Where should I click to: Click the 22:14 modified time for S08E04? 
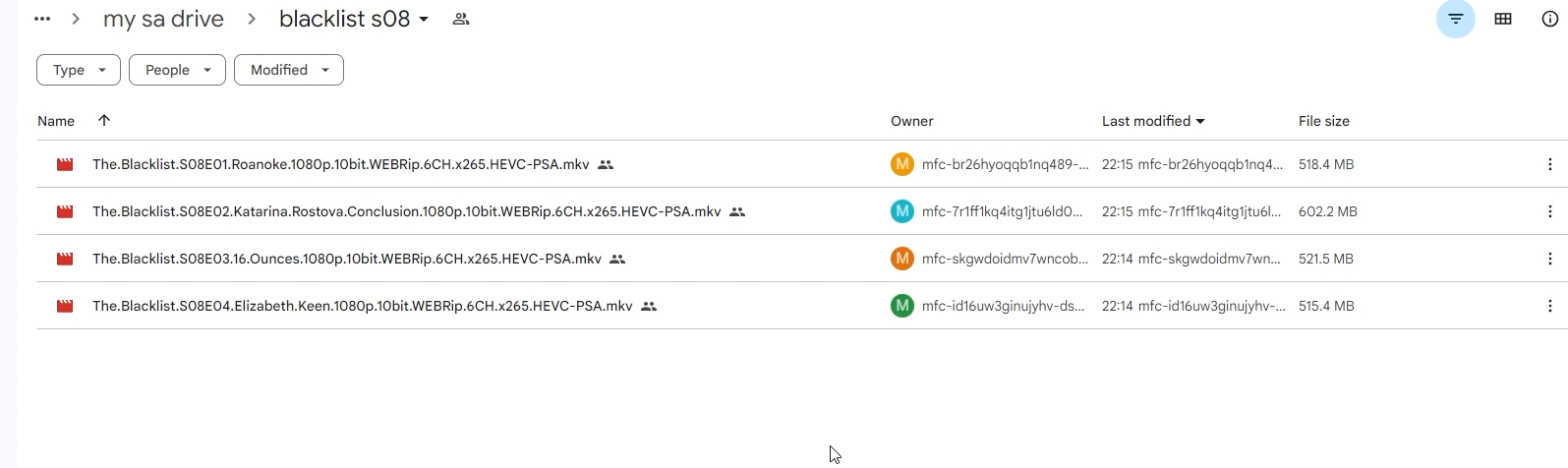click(x=1118, y=306)
